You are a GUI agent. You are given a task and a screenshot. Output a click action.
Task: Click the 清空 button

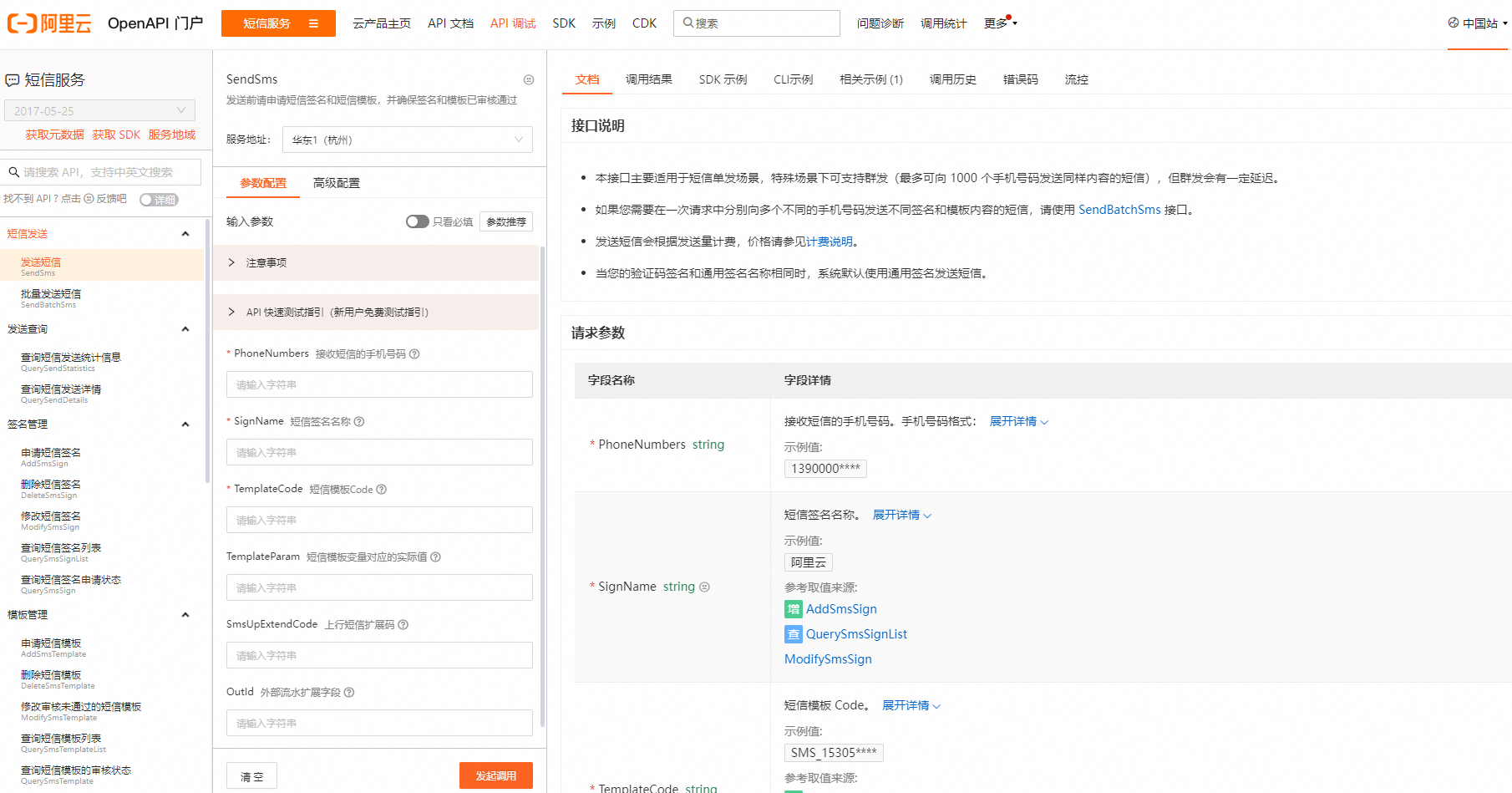[x=251, y=776]
